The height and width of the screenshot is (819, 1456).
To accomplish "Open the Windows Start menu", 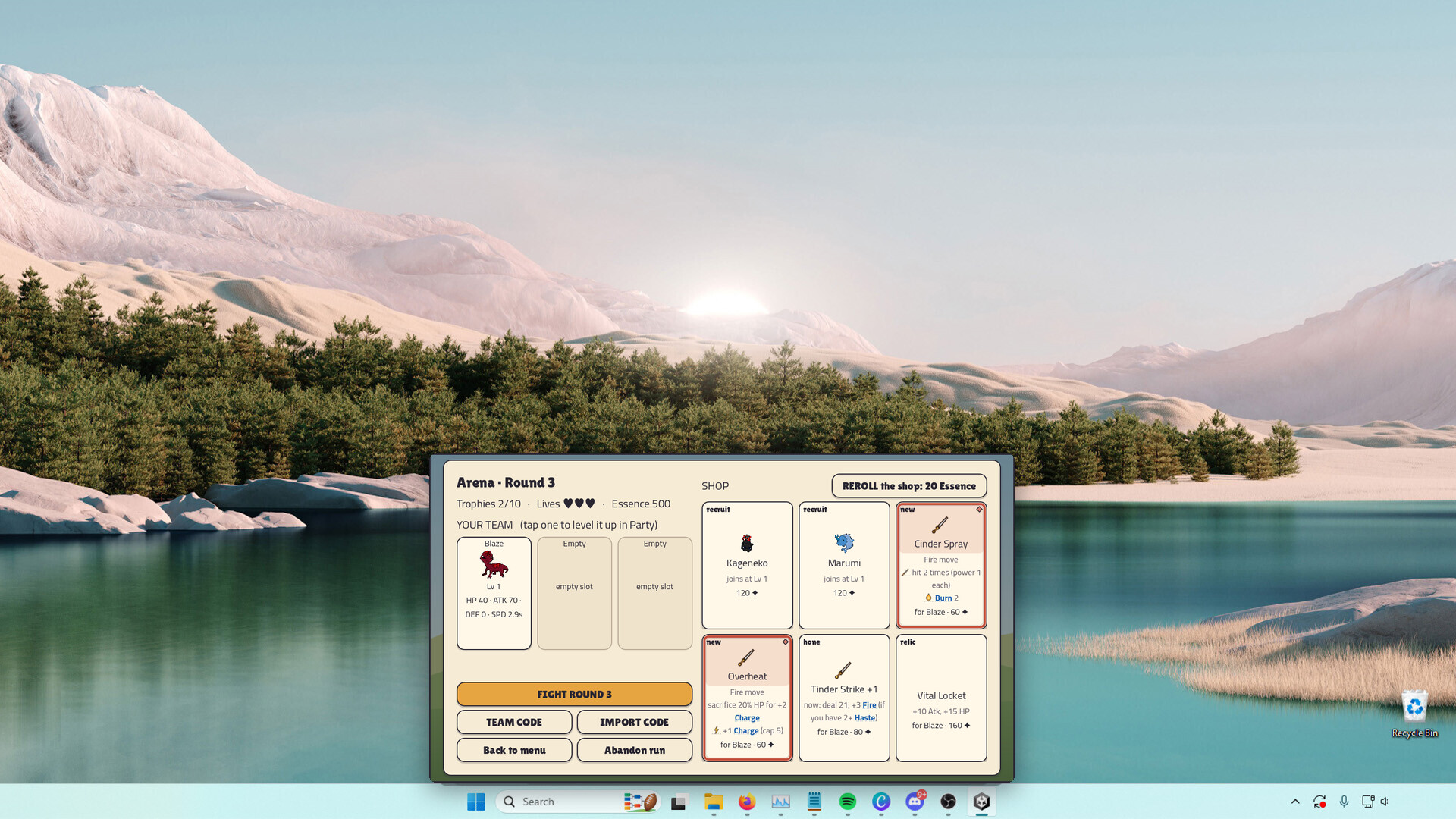I will 475,802.
